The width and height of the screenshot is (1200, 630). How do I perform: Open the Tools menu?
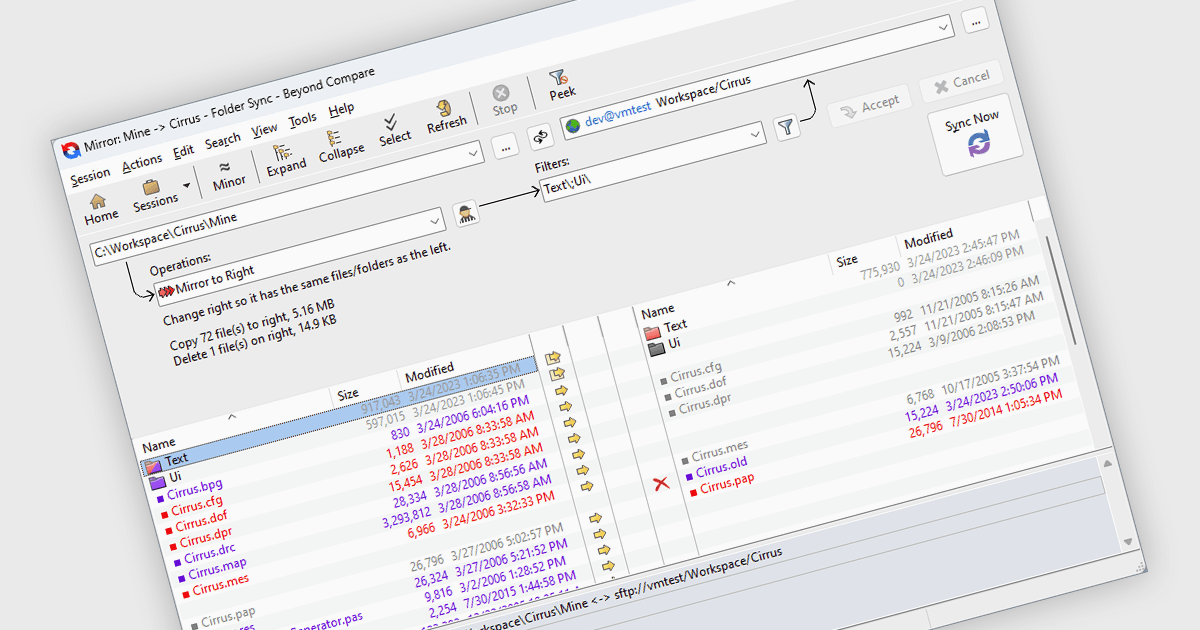coord(303,120)
